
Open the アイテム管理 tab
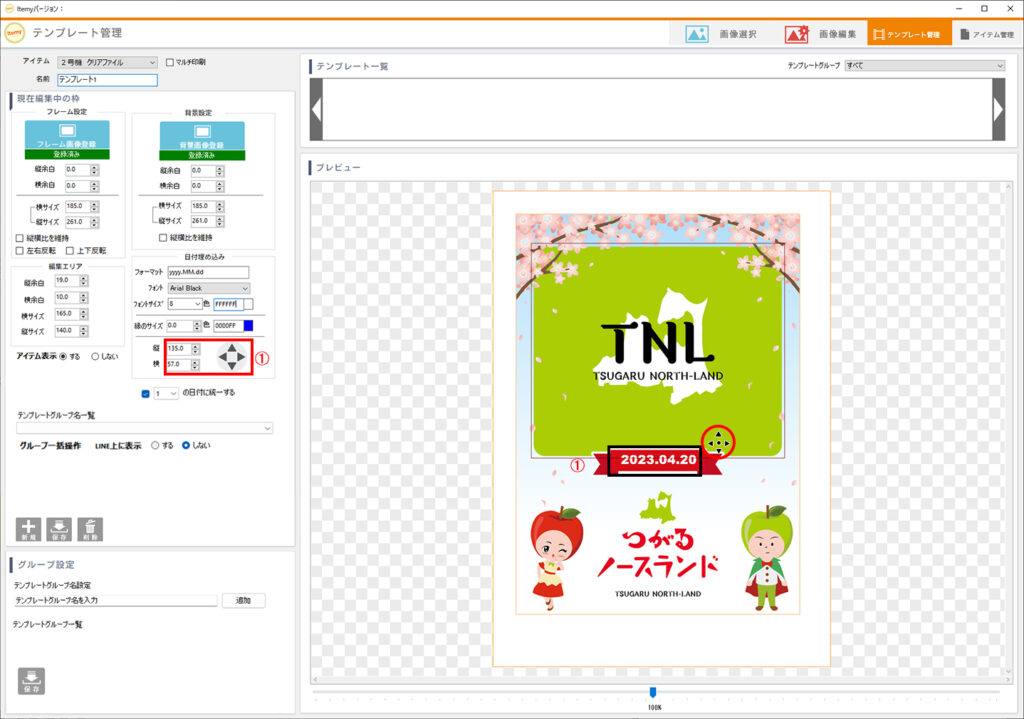click(985, 34)
